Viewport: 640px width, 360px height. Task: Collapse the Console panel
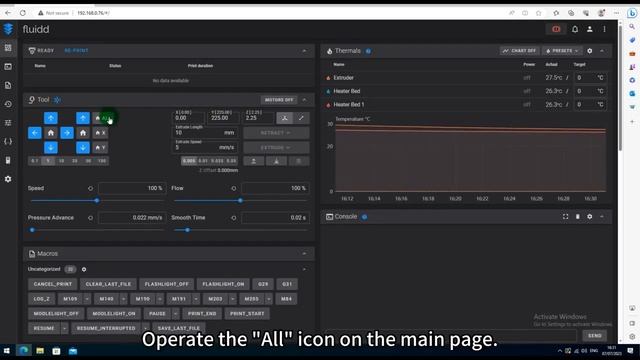pyautogui.click(x=602, y=216)
